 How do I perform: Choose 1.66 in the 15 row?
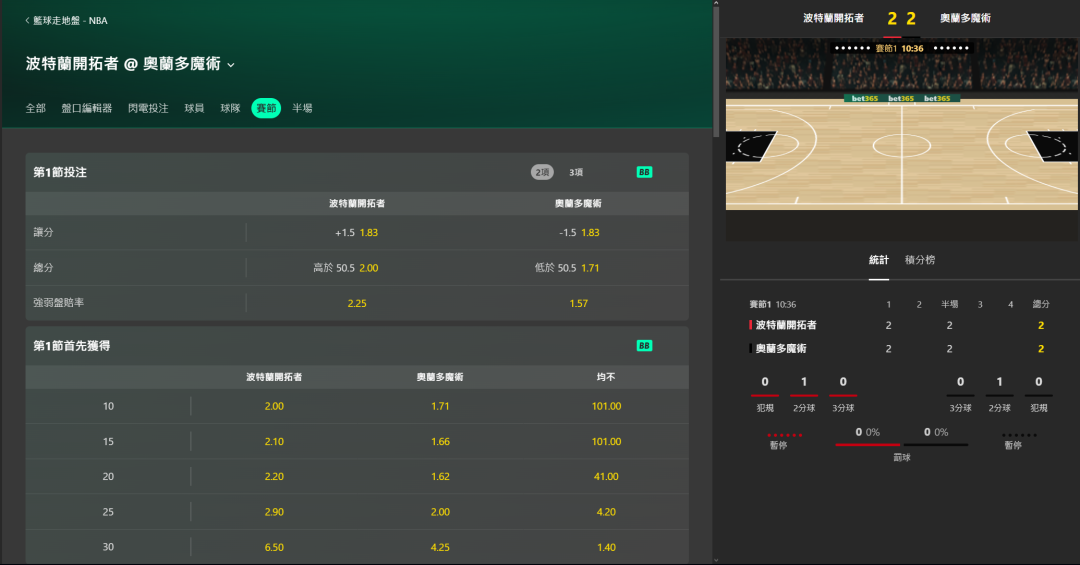pyautogui.click(x=440, y=442)
